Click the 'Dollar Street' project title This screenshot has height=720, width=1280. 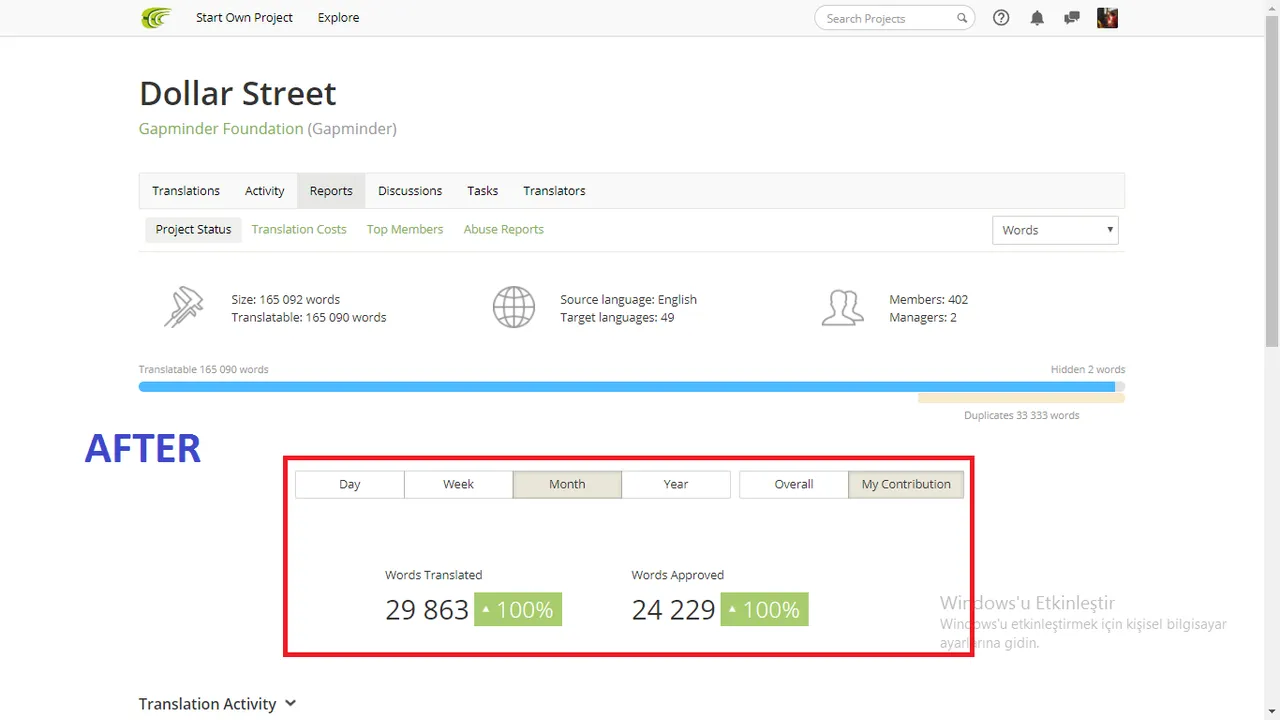(238, 94)
